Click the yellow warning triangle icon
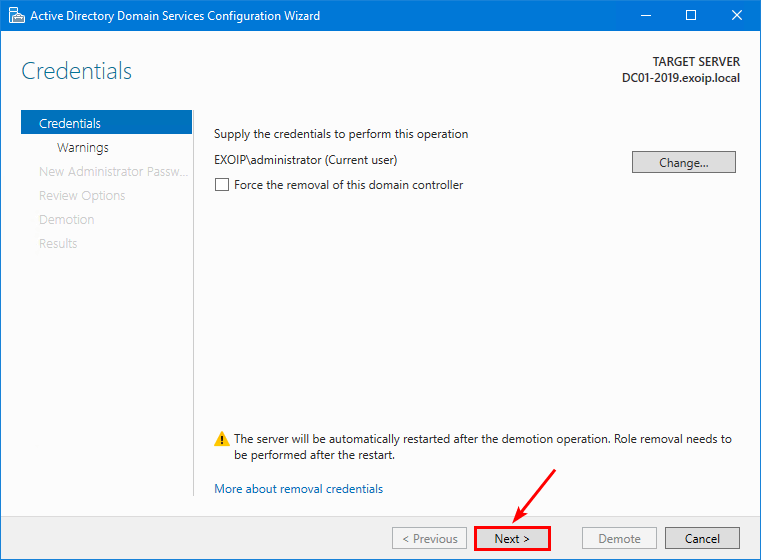Viewport: 761px width, 560px height. pos(221,439)
